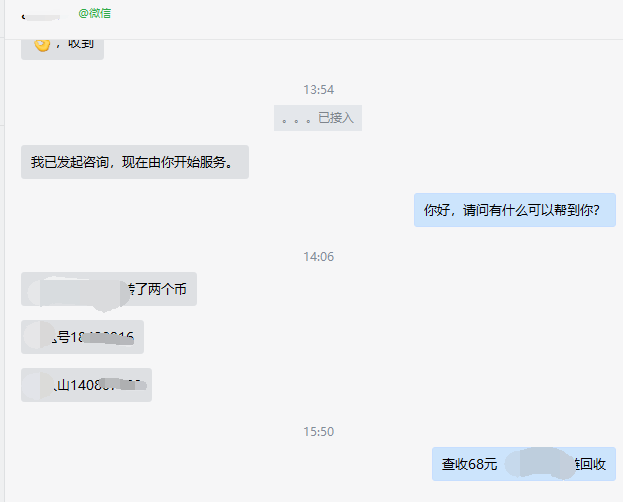Click the 14:06 timestamp
623x502 pixels.
318,257
